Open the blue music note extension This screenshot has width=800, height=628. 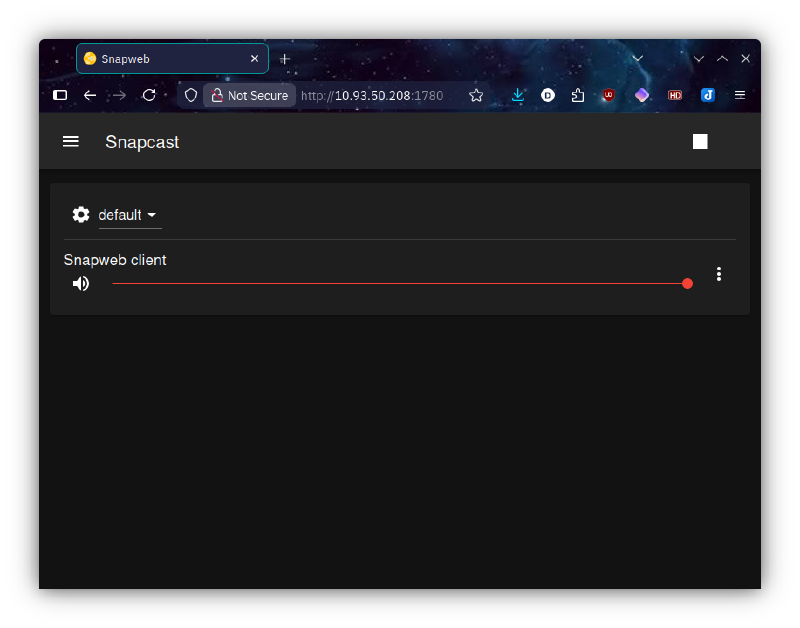(708, 95)
